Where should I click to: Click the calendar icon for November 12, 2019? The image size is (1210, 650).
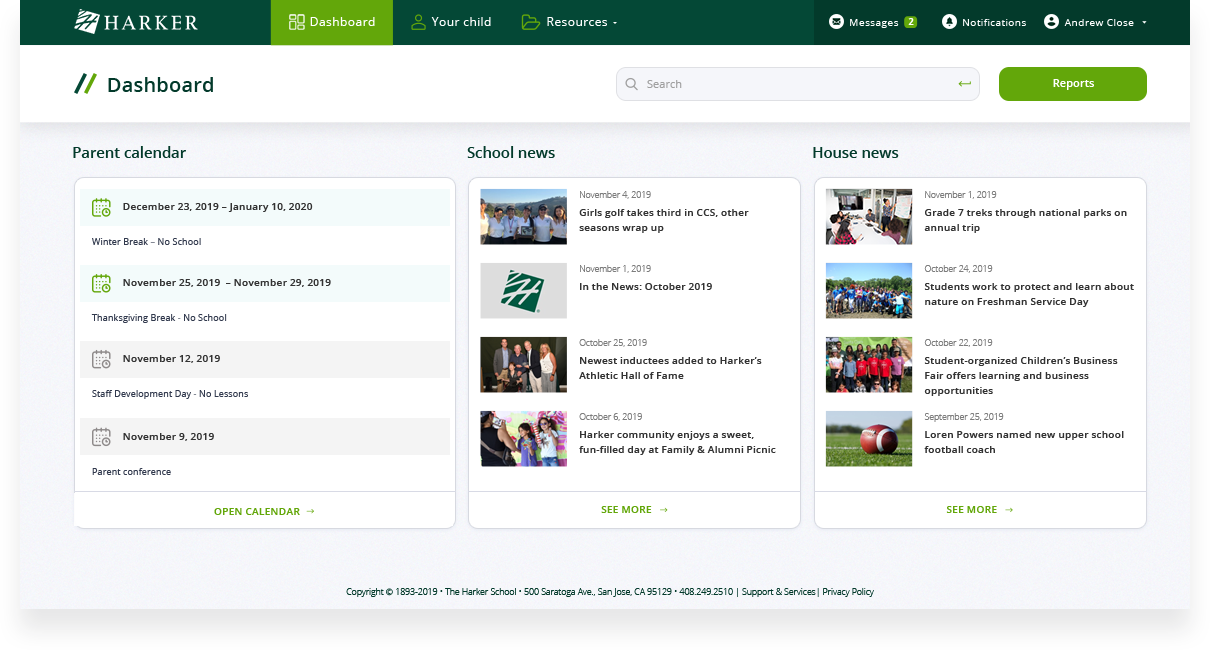pyautogui.click(x=101, y=359)
